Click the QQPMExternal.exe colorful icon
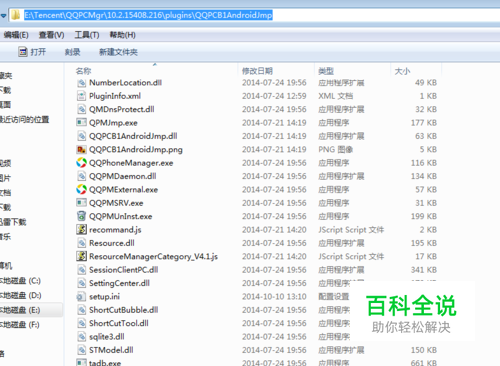Image resolution: width=500 pixels, height=366 pixels. pos(81,189)
